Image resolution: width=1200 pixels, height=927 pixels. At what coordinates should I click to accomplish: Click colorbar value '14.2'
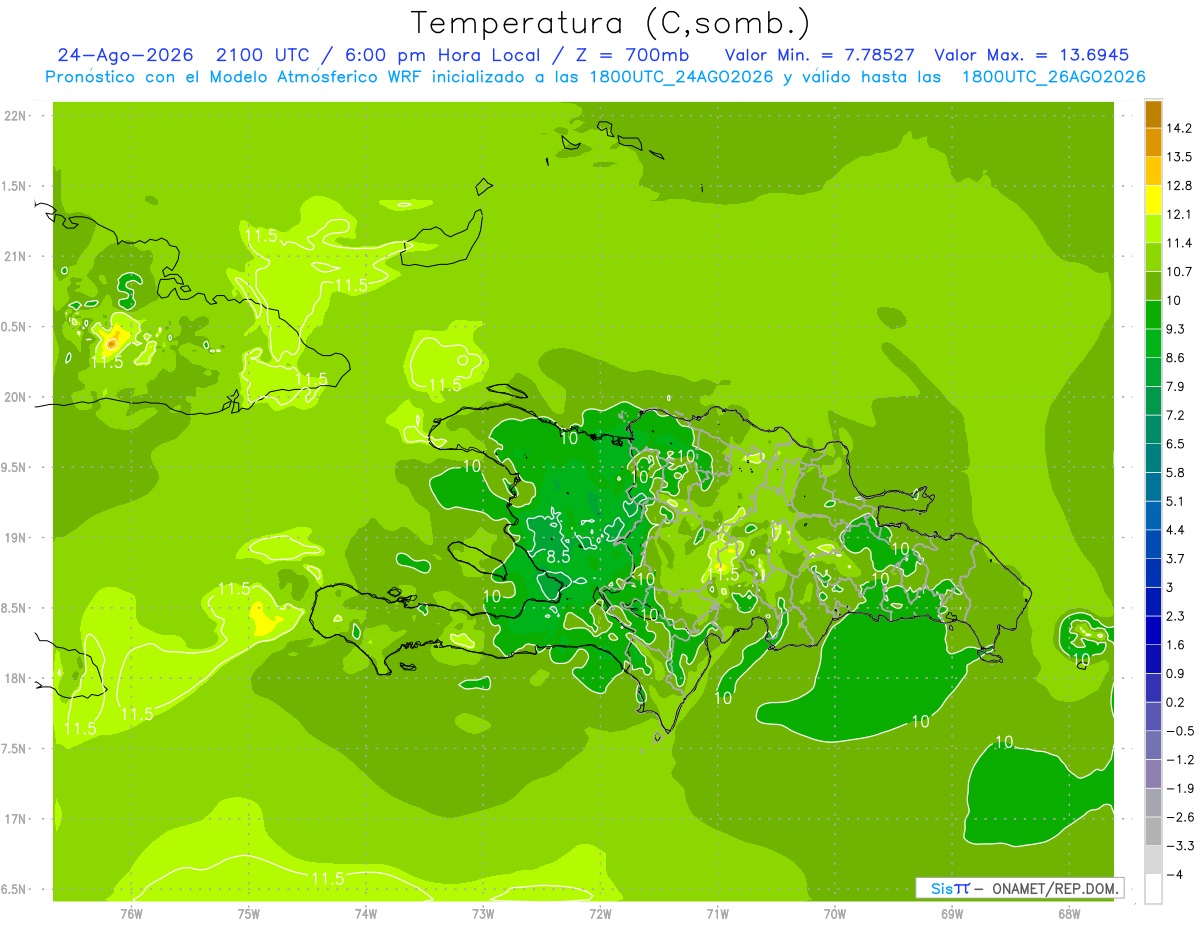pos(1180,128)
